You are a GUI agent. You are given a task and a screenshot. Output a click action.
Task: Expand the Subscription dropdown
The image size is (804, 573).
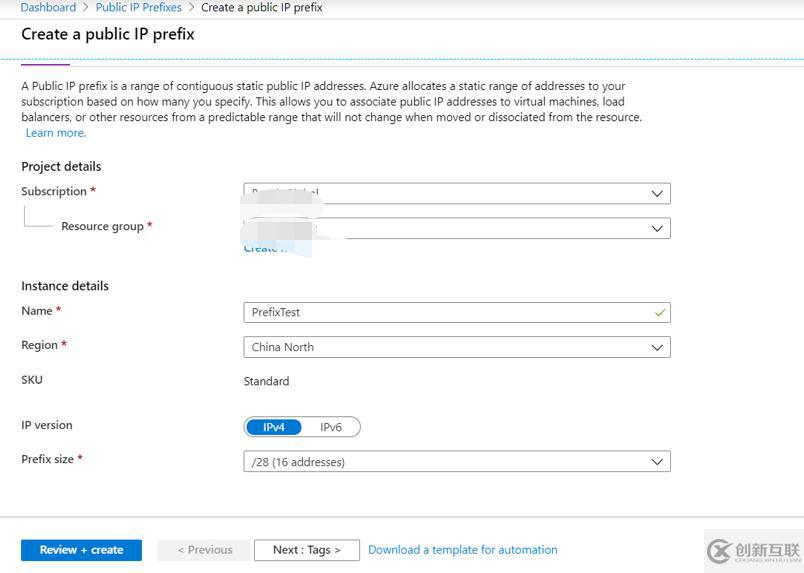click(457, 193)
